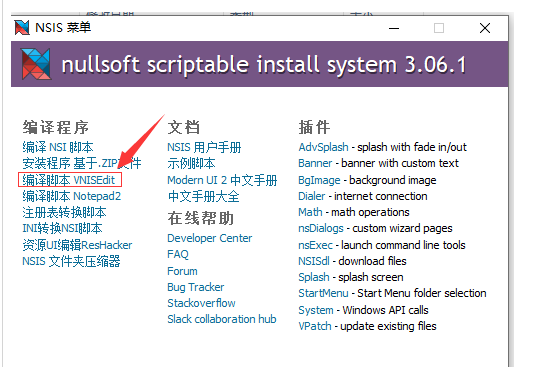Viewport: 540px width, 367px height.
Task: Open Modern UI 2 中文手册
Action: click(x=222, y=180)
